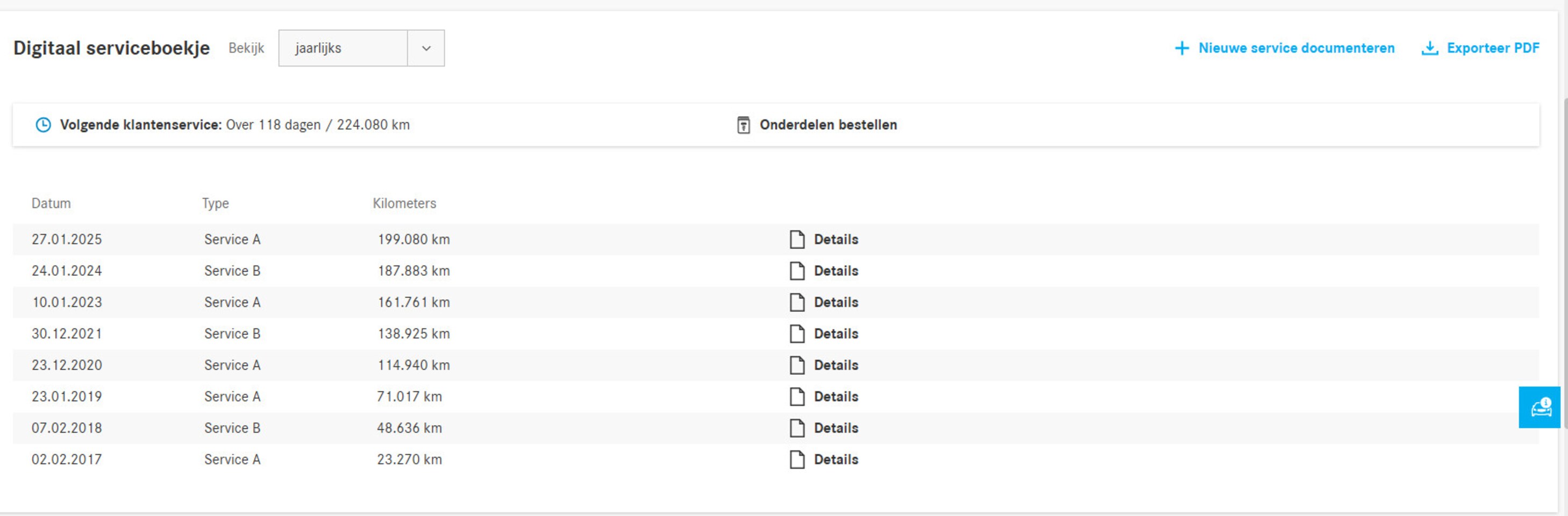This screenshot has height=516, width=1568.
Task: Click document icon for 24.01.2024 service
Action: point(797,271)
